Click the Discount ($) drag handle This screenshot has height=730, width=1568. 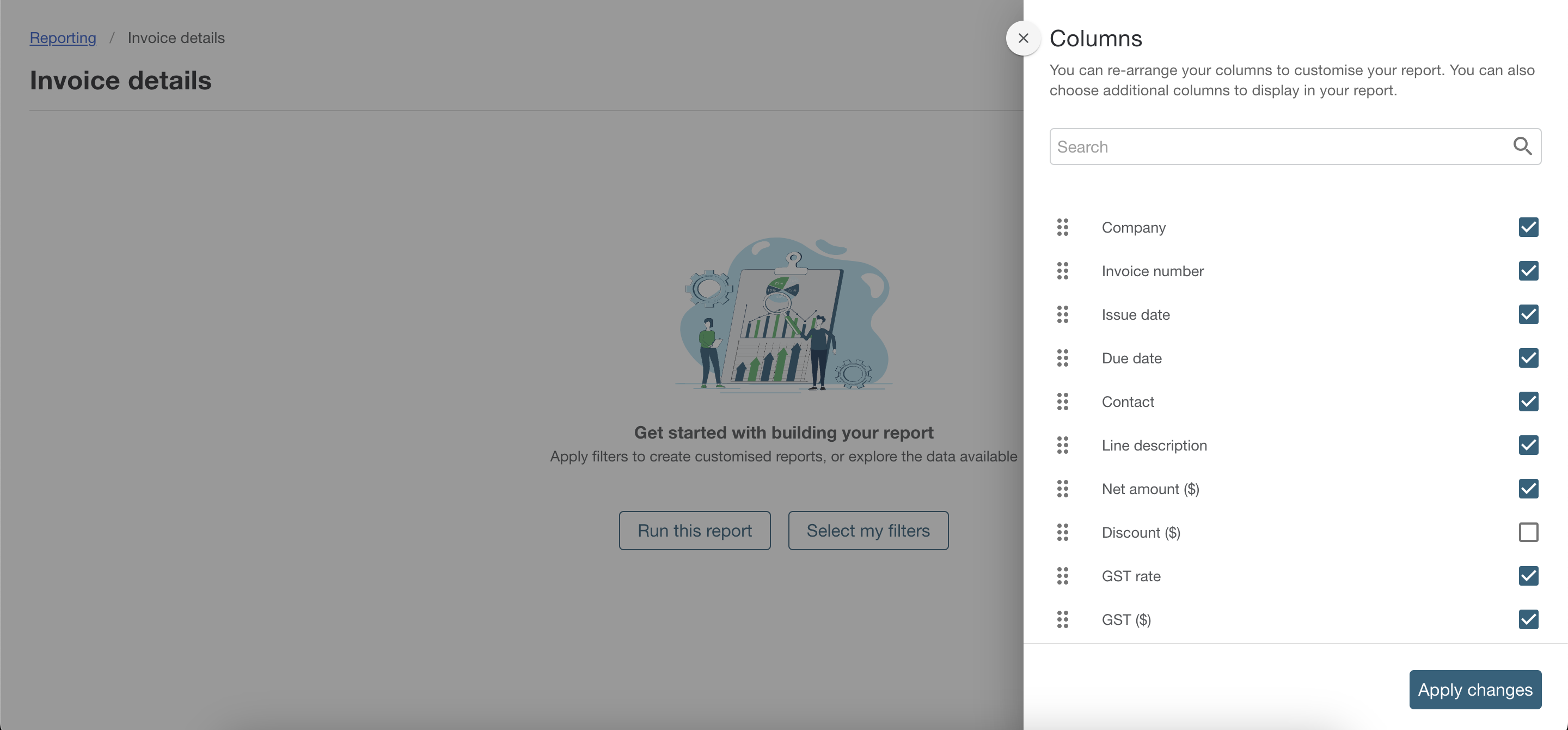click(1063, 533)
